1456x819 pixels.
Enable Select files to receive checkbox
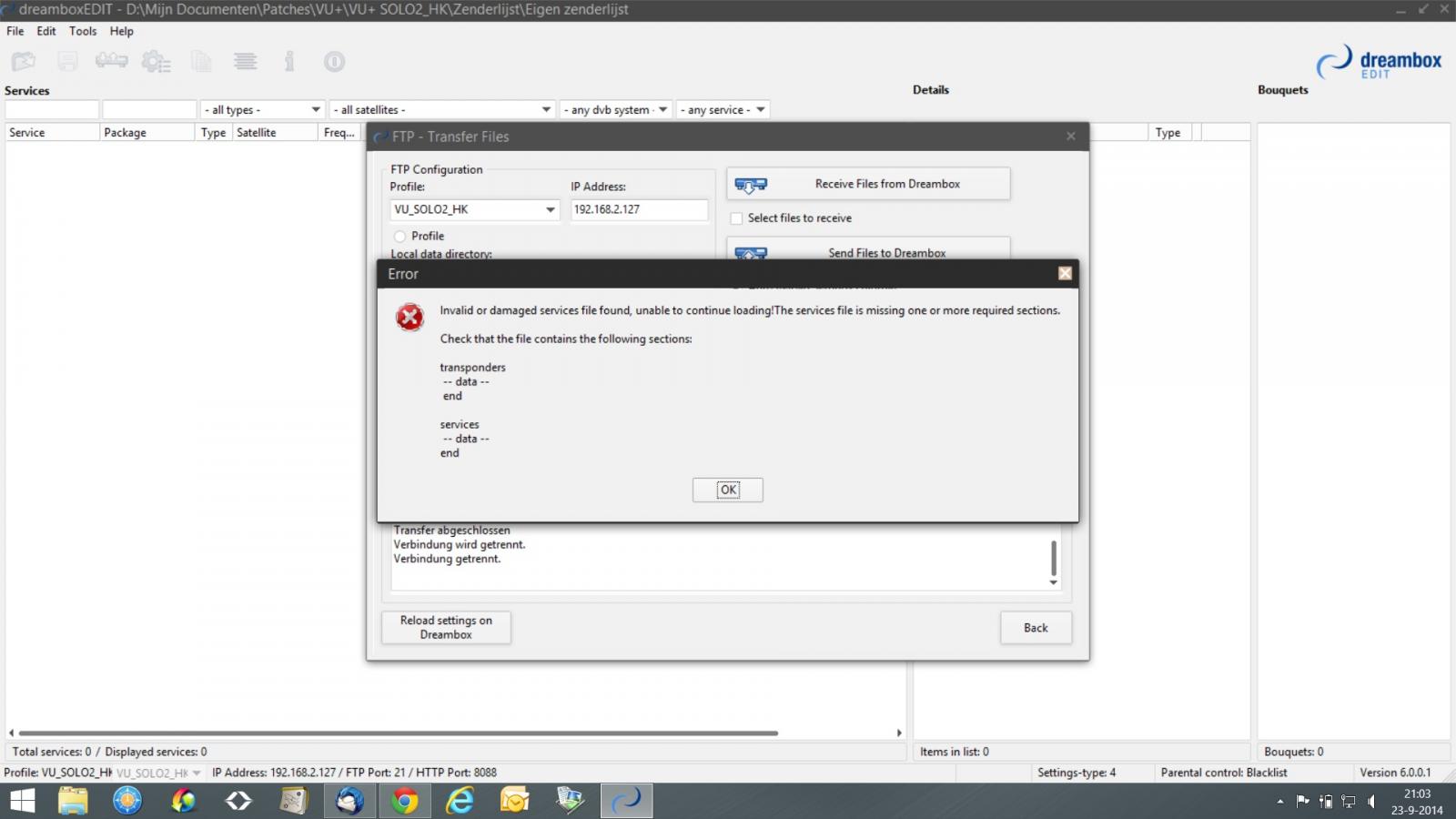736,218
